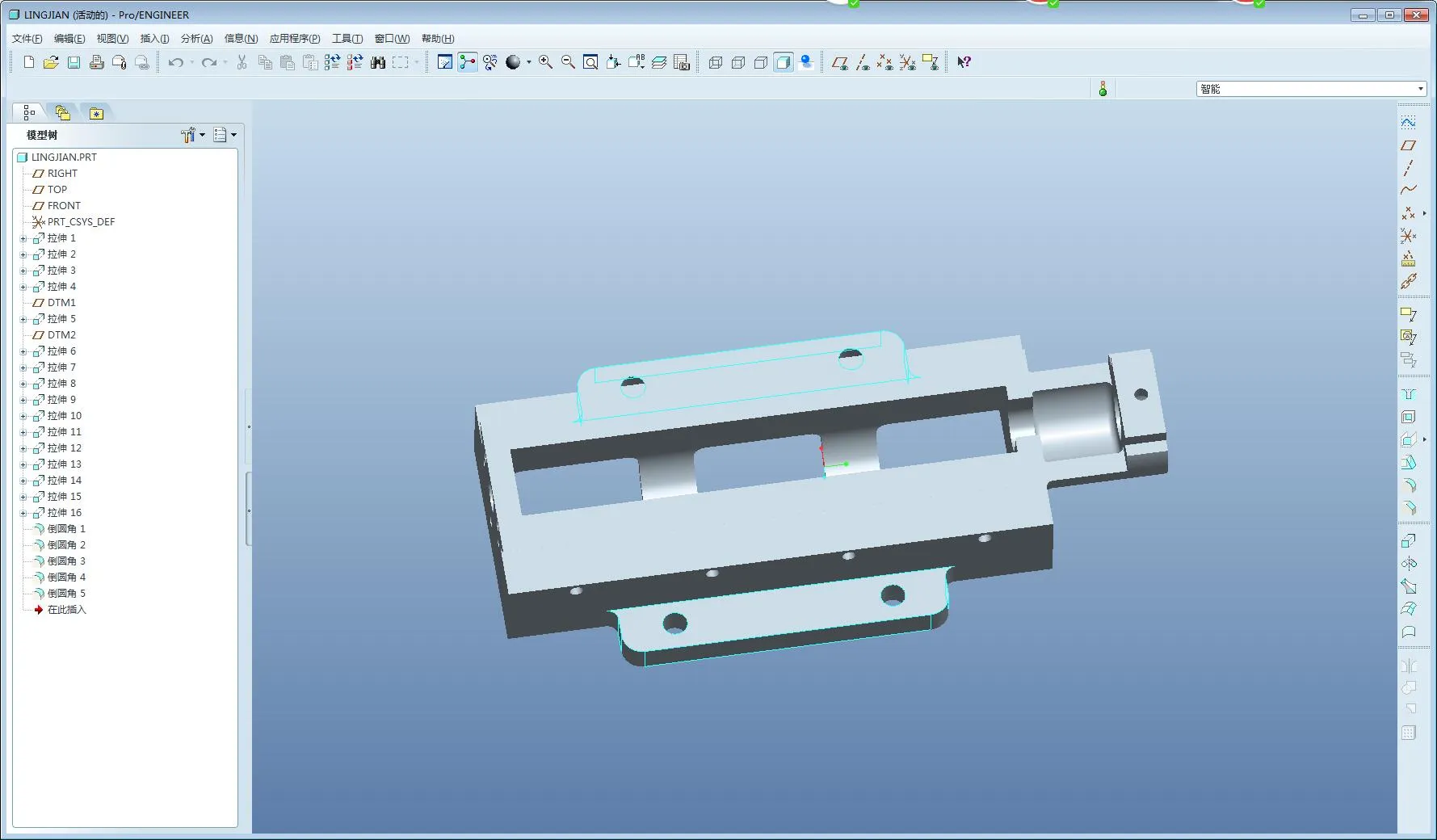1437x840 pixels.
Task: Expand the 拉伸 10 feature node
Action: click(23, 416)
